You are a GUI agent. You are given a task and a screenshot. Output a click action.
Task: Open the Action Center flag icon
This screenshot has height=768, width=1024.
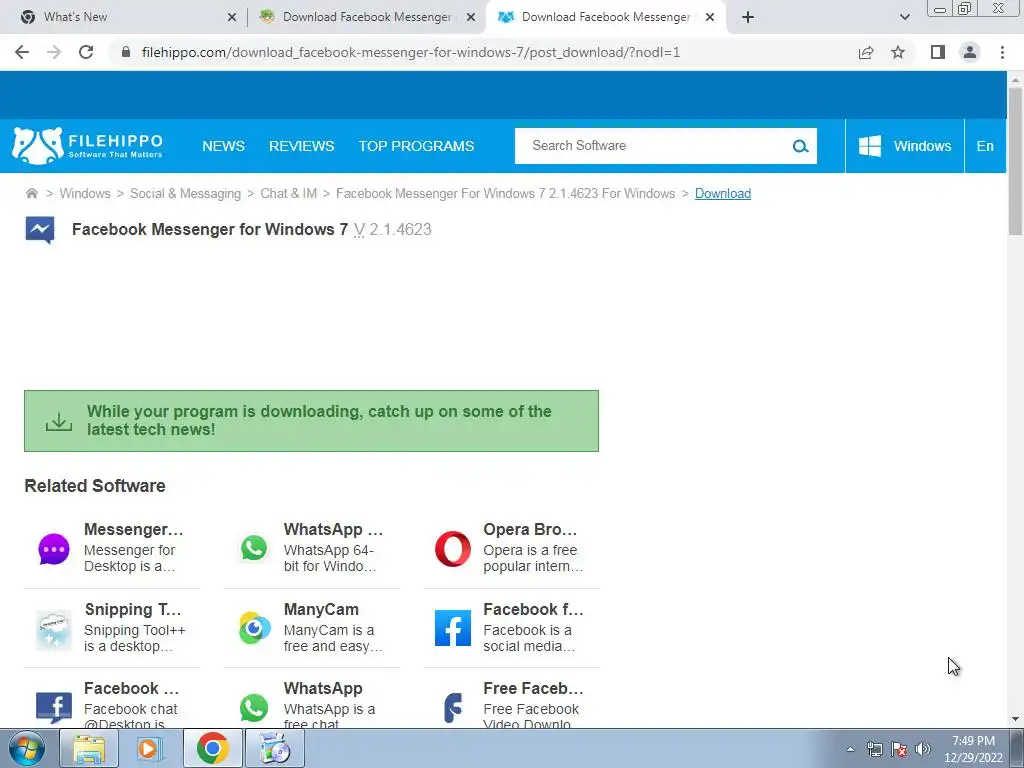click(x=899, y=749)
